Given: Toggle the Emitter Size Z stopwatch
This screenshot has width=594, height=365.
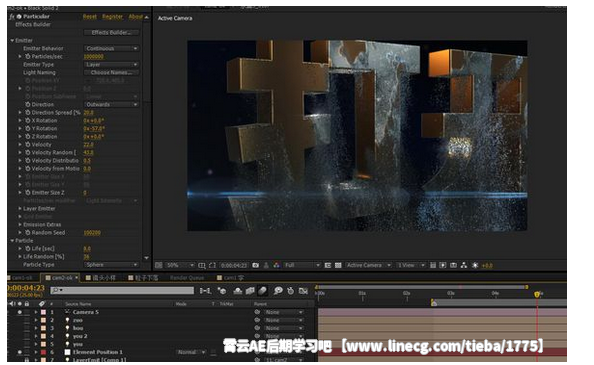Looking at the screenshot, I should tap(28, 193).
